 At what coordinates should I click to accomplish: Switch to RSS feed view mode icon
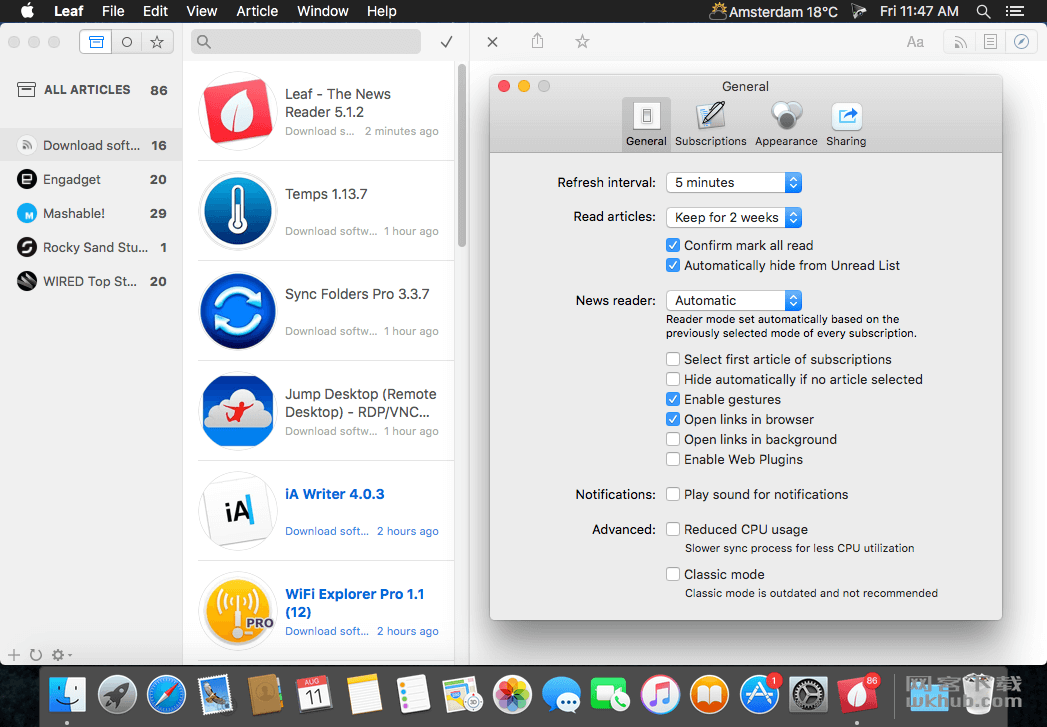960,42
